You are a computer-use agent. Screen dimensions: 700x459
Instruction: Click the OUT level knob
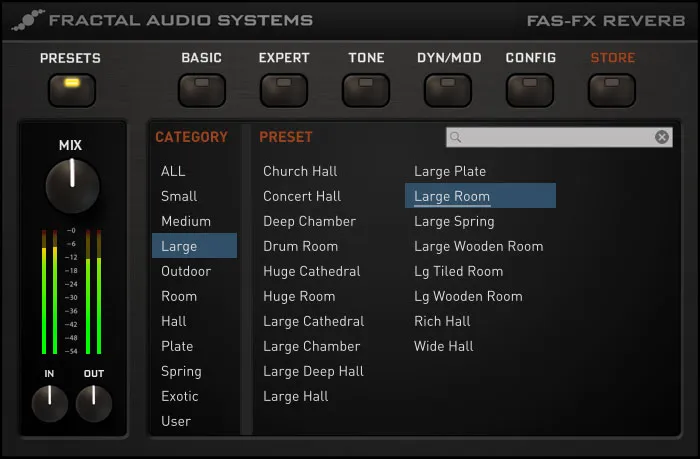tap(94, 403)
